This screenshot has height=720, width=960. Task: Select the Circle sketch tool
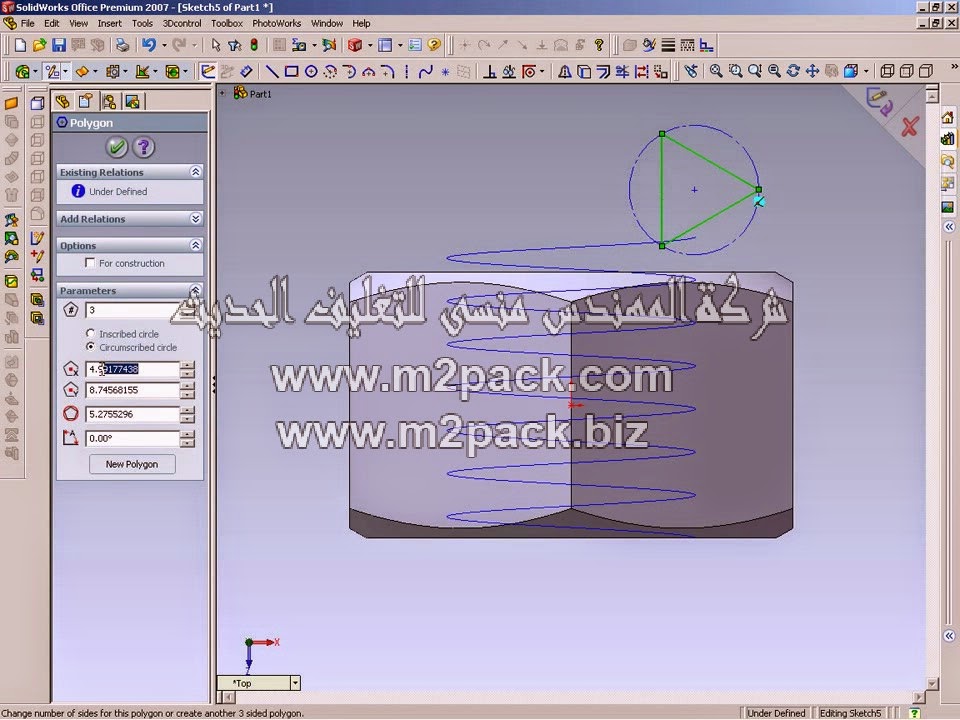pyautogui.click(x=311, y=72)
